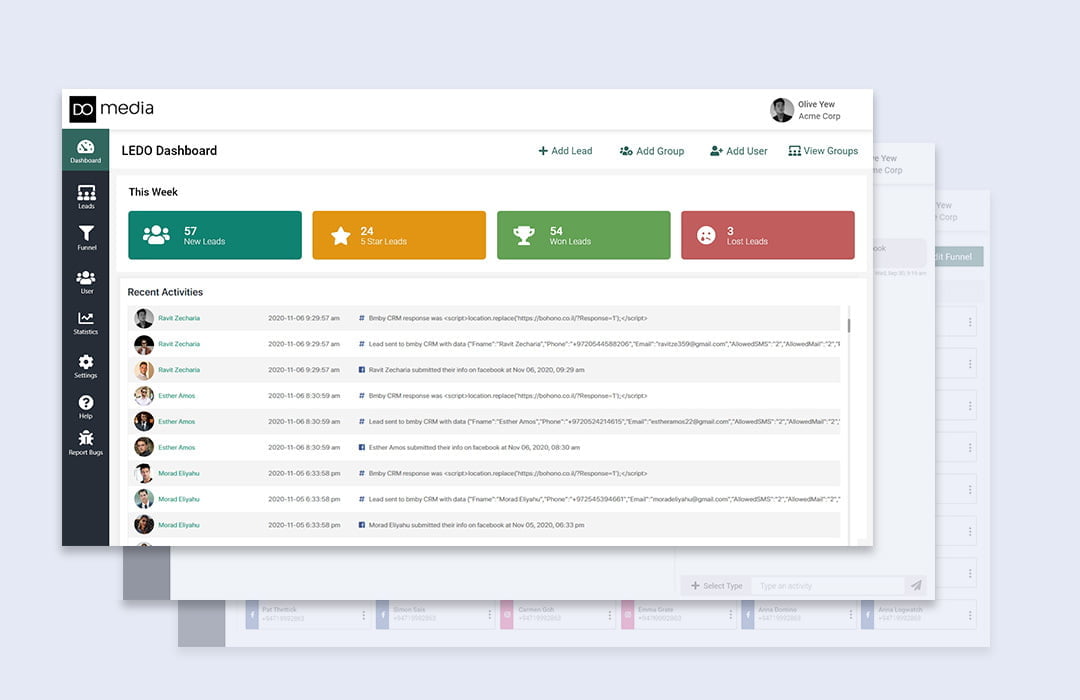This screenshot has height=700, width=1080.
Task: Open View Groups link
Action: pos(823,151)
